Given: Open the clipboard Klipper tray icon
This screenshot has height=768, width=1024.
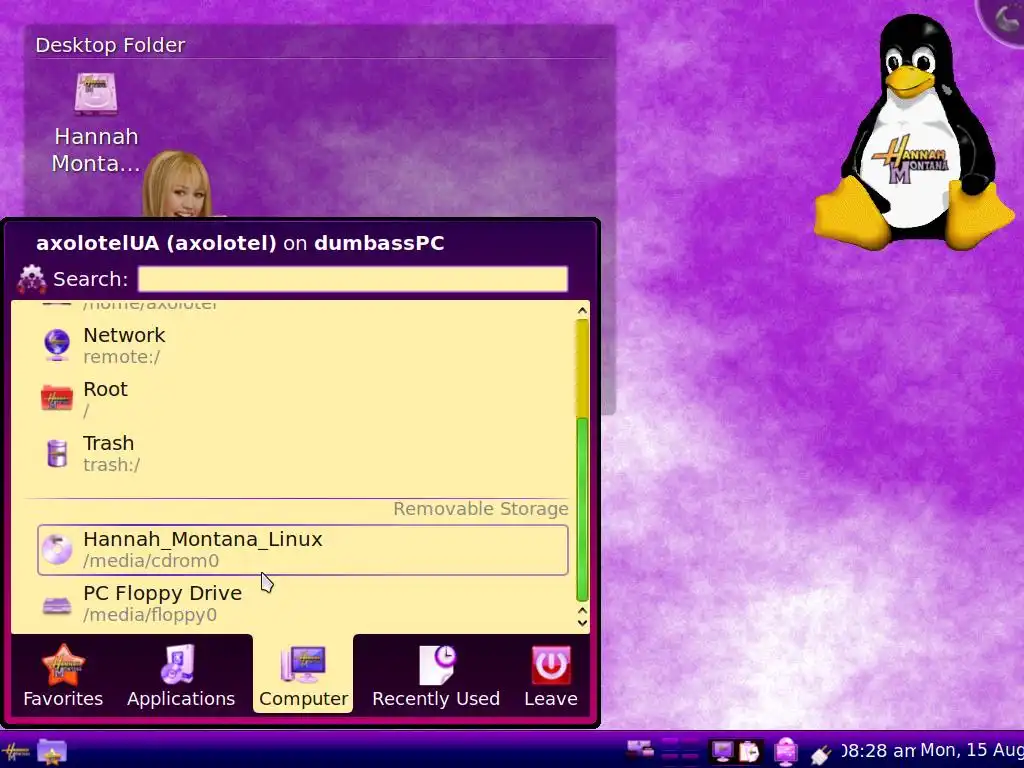Looking at the screenshot, I should tap(750, 752).
